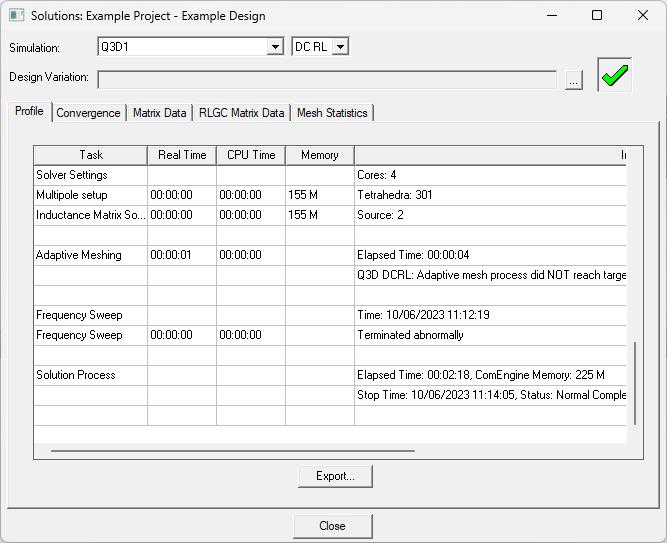Open the DC RL solution type dropdown
This screenshot has height=543, width=667.
pos(339,47)
